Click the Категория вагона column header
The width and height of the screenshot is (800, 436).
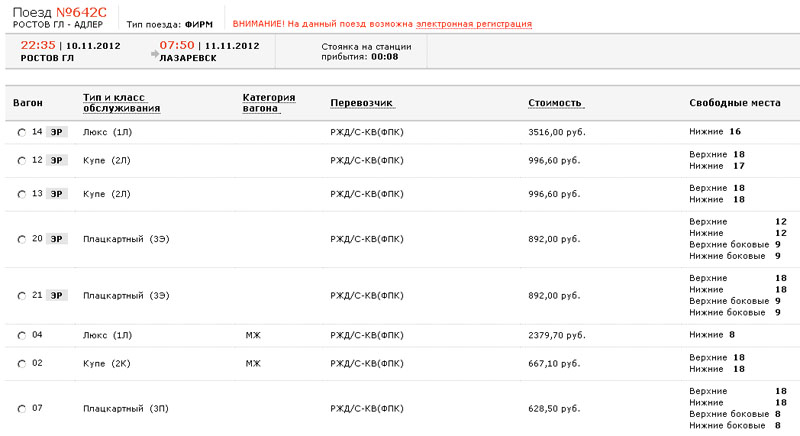coord(268,103)
